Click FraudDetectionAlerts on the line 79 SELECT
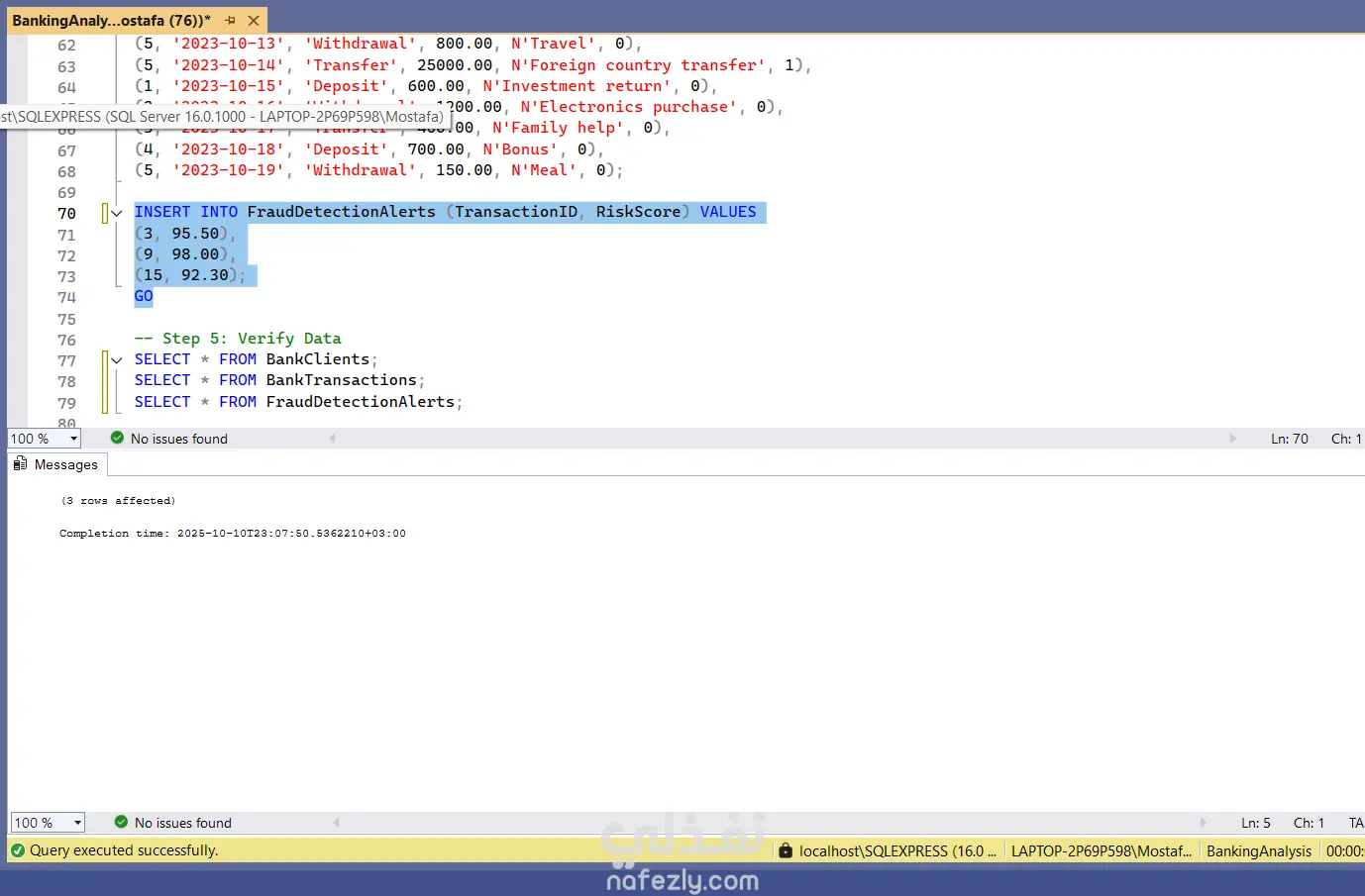 tap(361, 402)
